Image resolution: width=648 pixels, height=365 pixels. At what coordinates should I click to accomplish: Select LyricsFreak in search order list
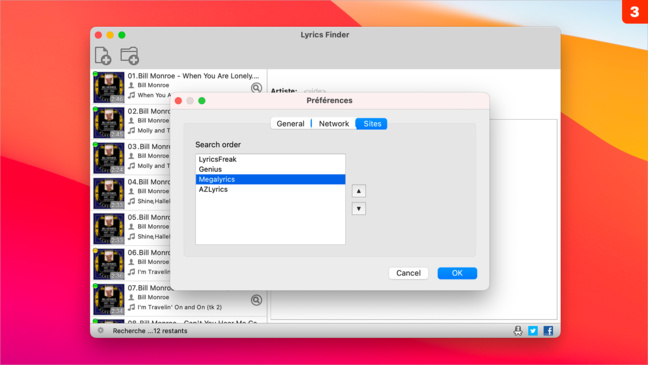pyautogui.click(x=270, y=159)
